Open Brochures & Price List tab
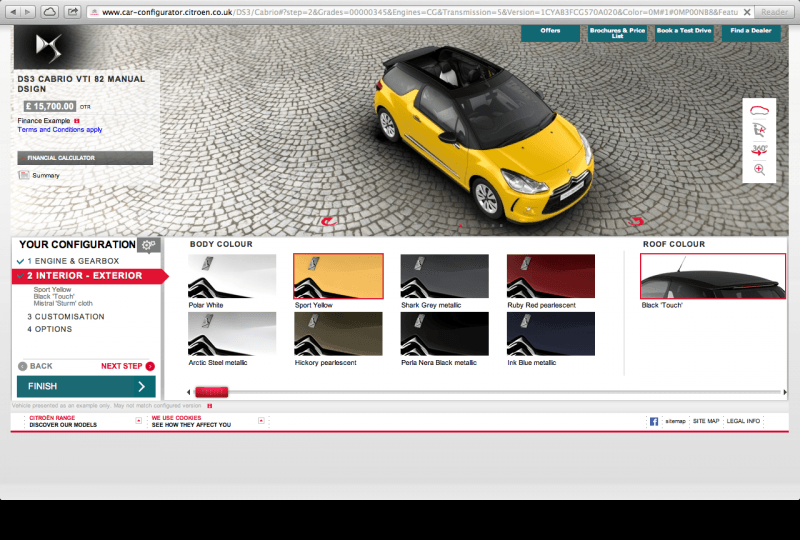The width and height of the screenshot is (800, 540). point(617,33)
